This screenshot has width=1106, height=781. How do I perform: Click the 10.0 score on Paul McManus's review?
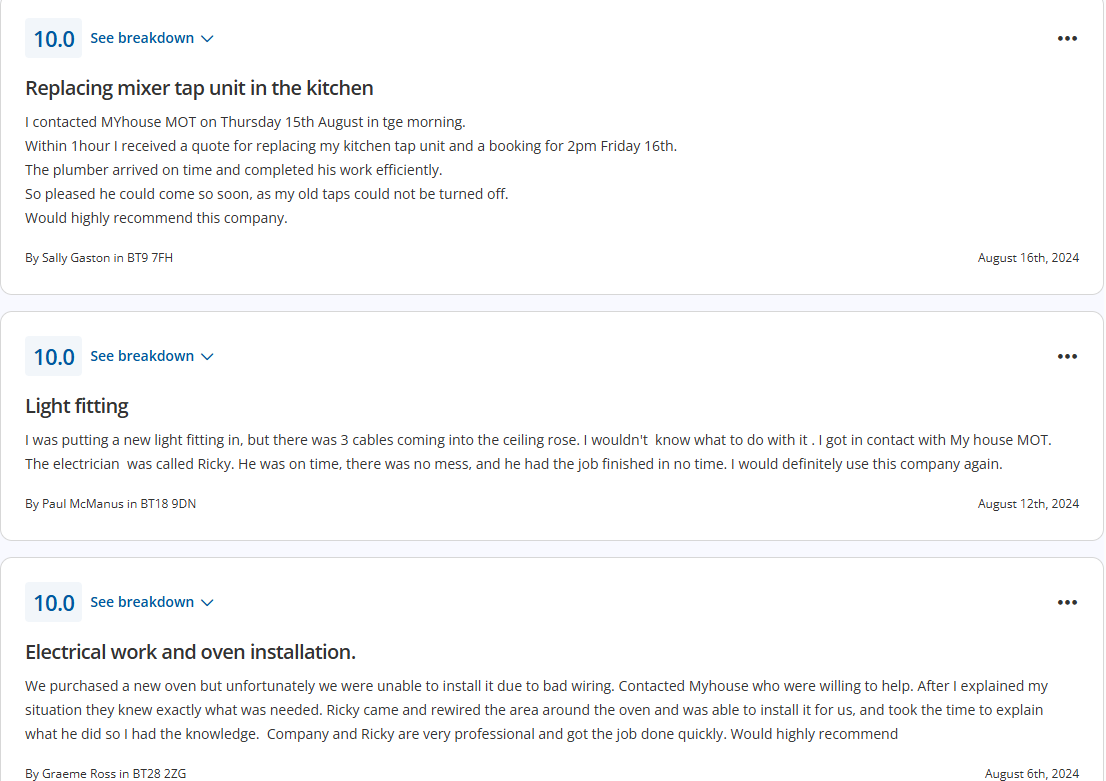[54, 357]
